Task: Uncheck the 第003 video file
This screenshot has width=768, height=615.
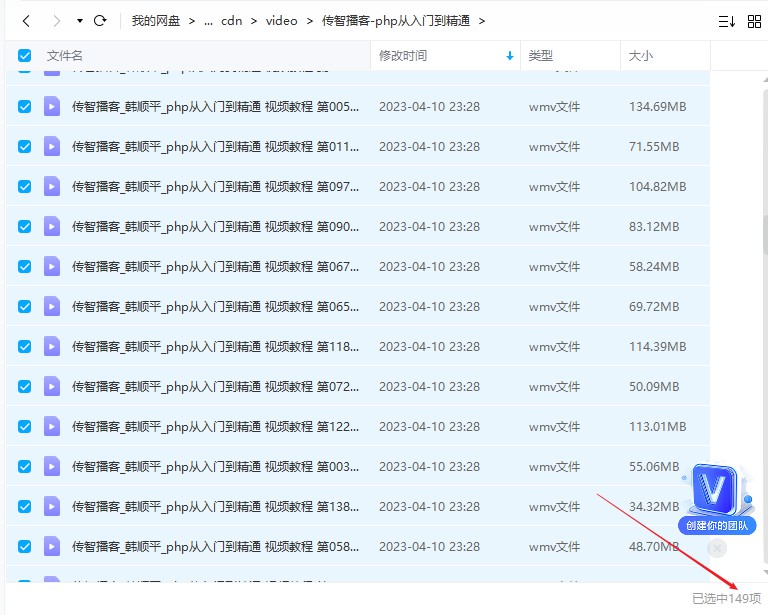Action: pos(24,467)
